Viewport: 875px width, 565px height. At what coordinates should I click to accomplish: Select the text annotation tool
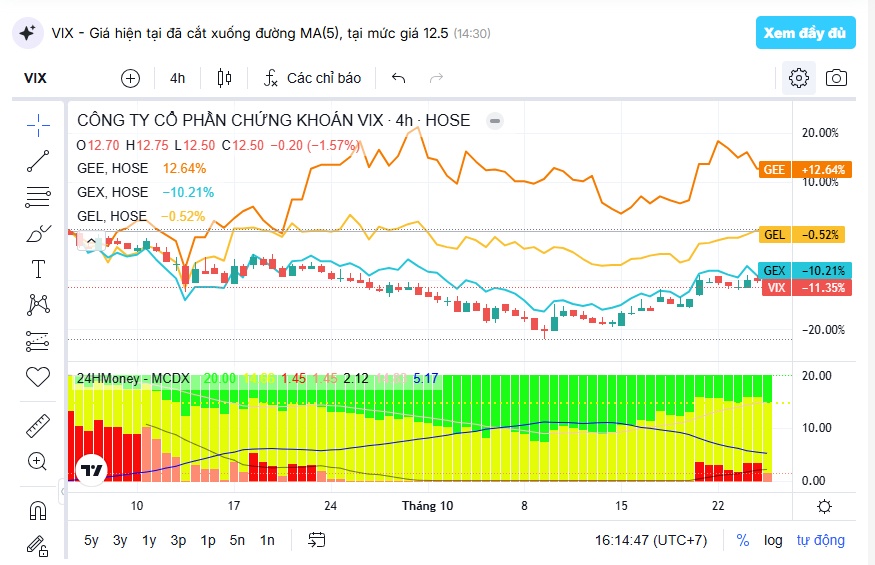coord(38,269)
